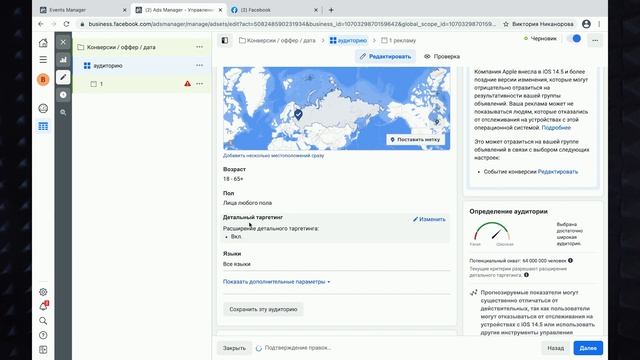The image size is (640, 360).
Task: Click the browser profile avatar icon
Action: (x=586, y=24)
